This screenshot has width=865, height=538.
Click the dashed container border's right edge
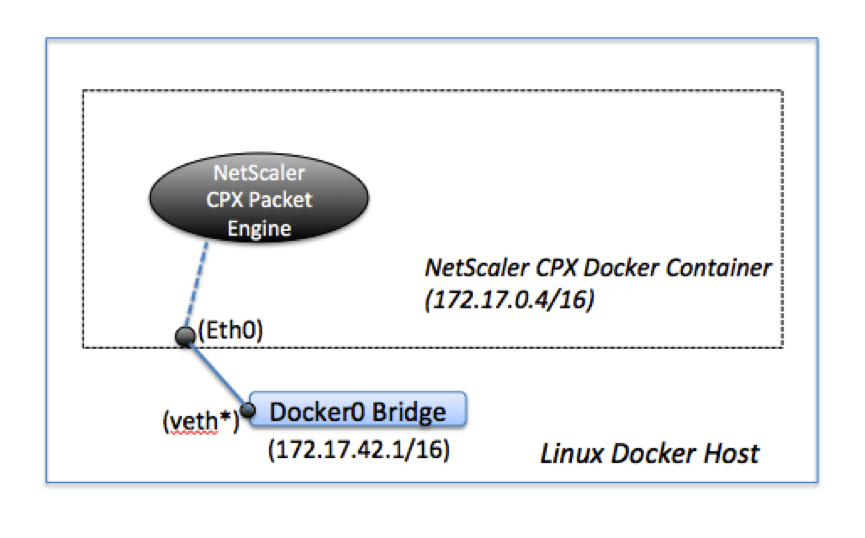tap(782, 220)
